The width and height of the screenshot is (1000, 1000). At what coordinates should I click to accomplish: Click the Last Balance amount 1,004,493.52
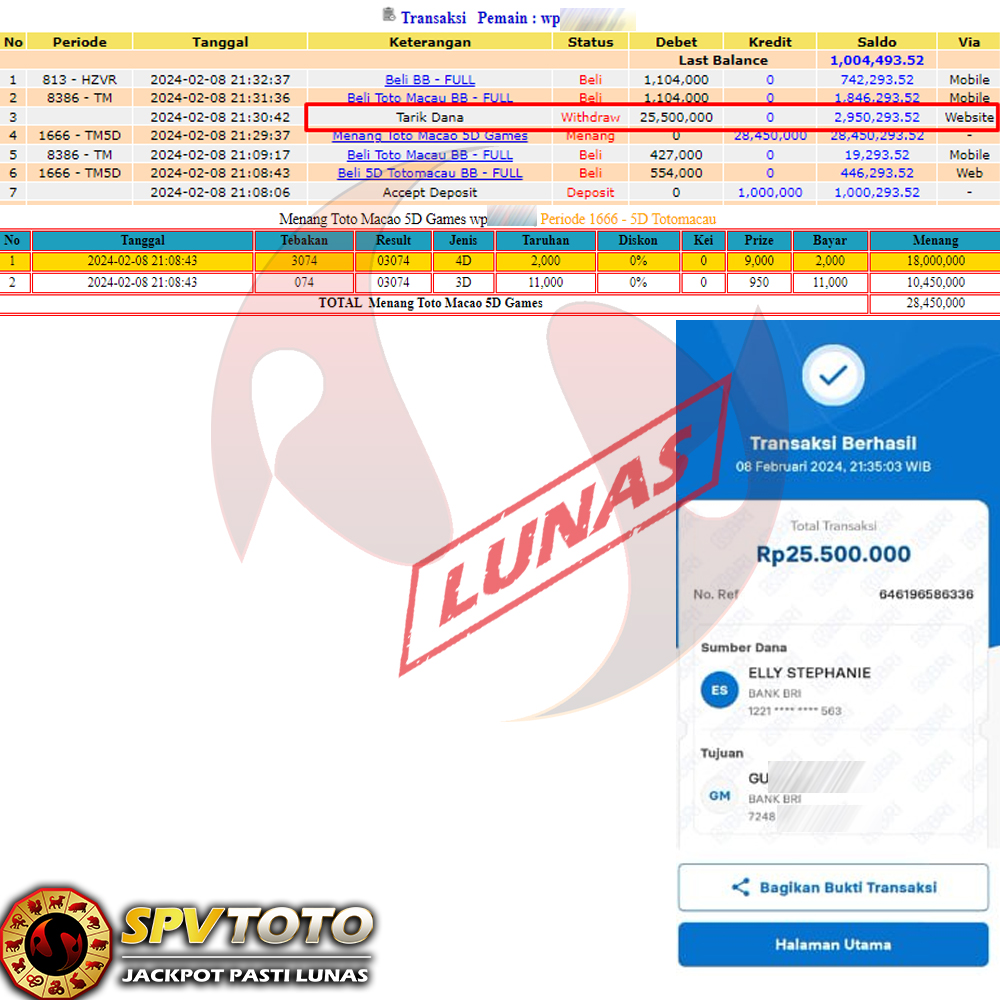[876, 61]
